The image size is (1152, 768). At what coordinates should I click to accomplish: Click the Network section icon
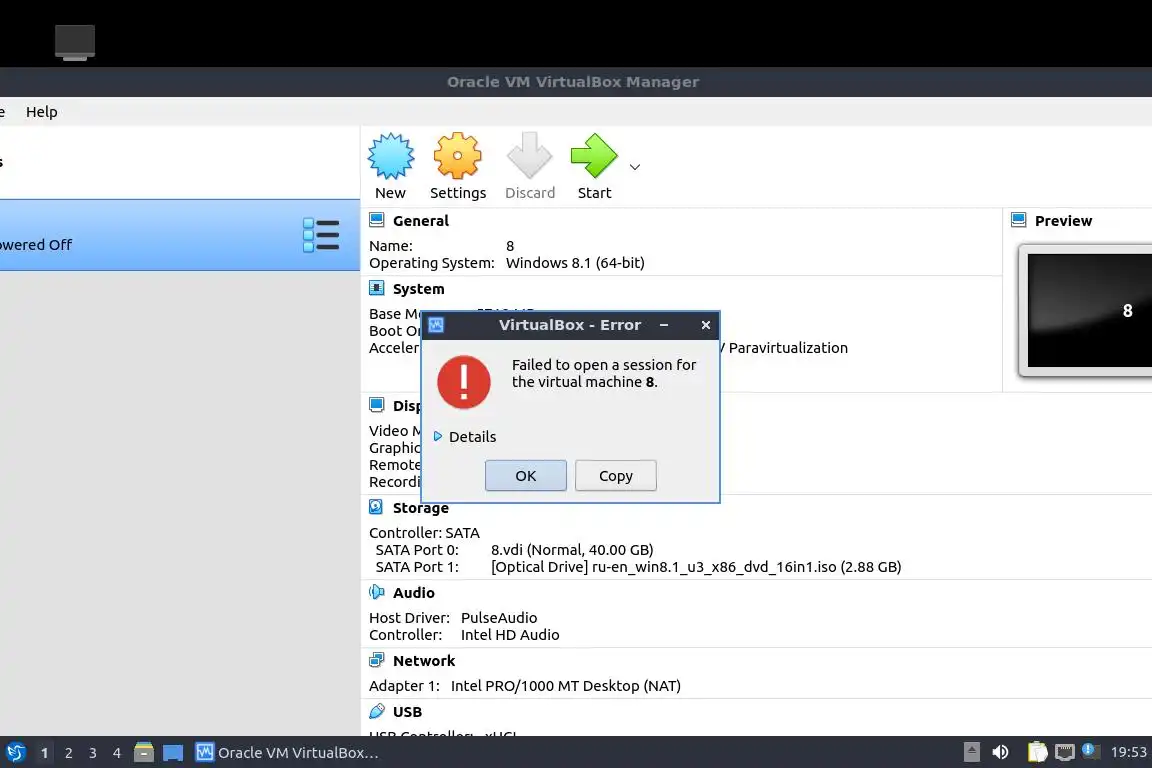377,660
